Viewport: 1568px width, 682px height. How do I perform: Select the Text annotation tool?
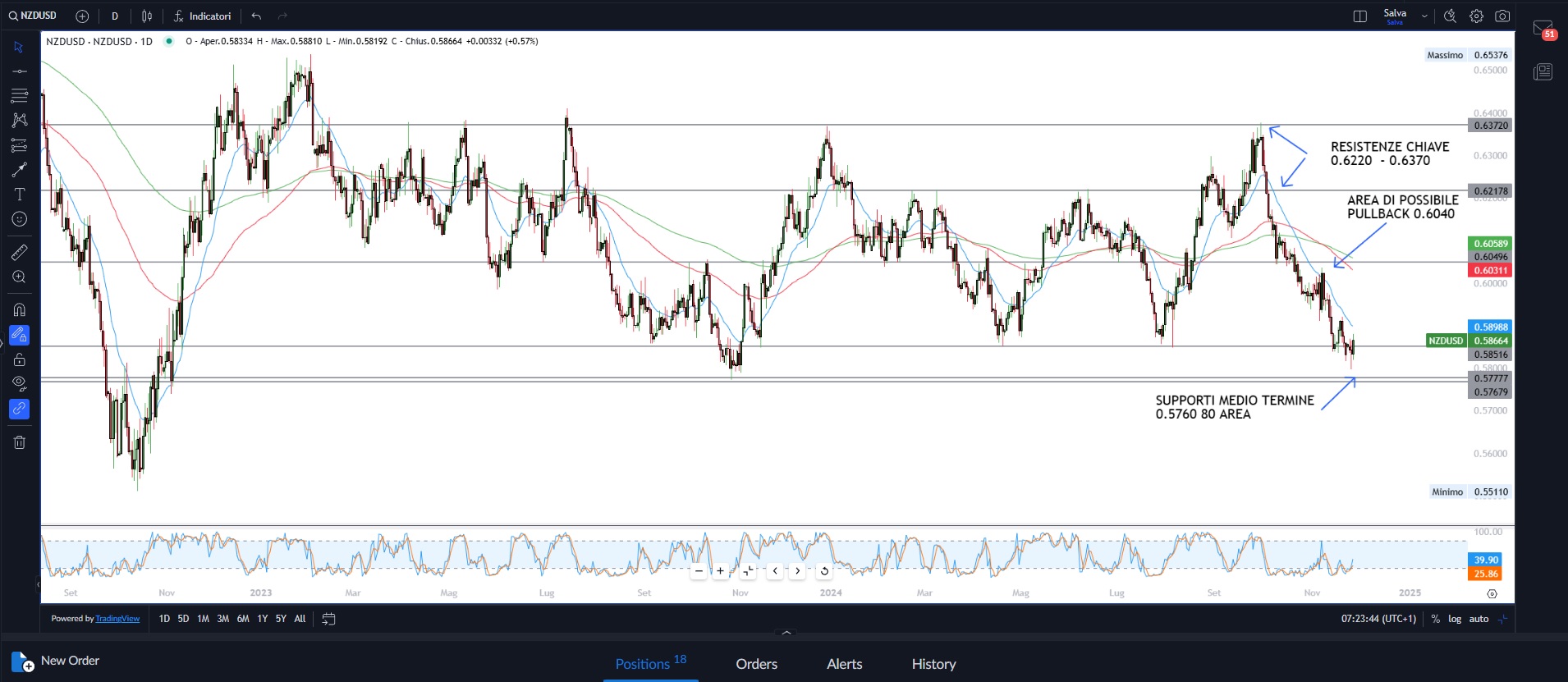tap(19, 195)
